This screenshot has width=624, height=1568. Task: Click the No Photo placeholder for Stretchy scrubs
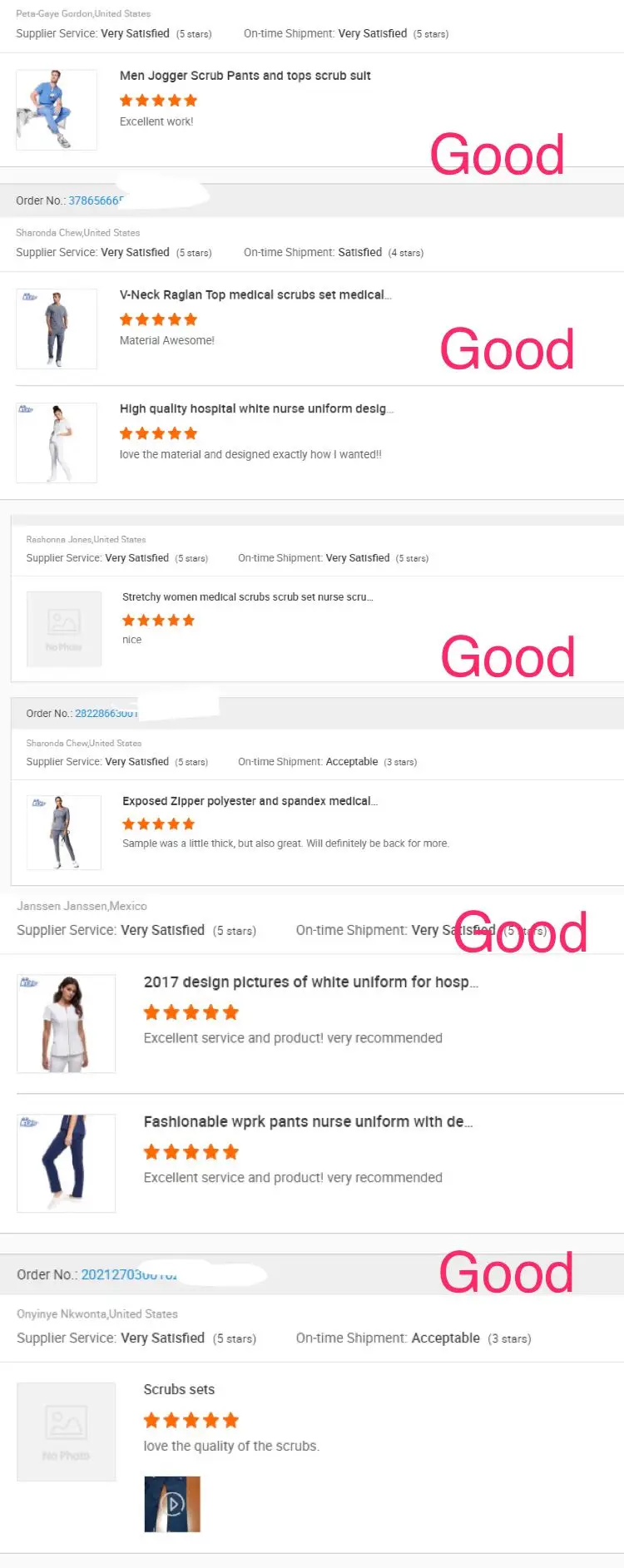[x=64, y=629]
